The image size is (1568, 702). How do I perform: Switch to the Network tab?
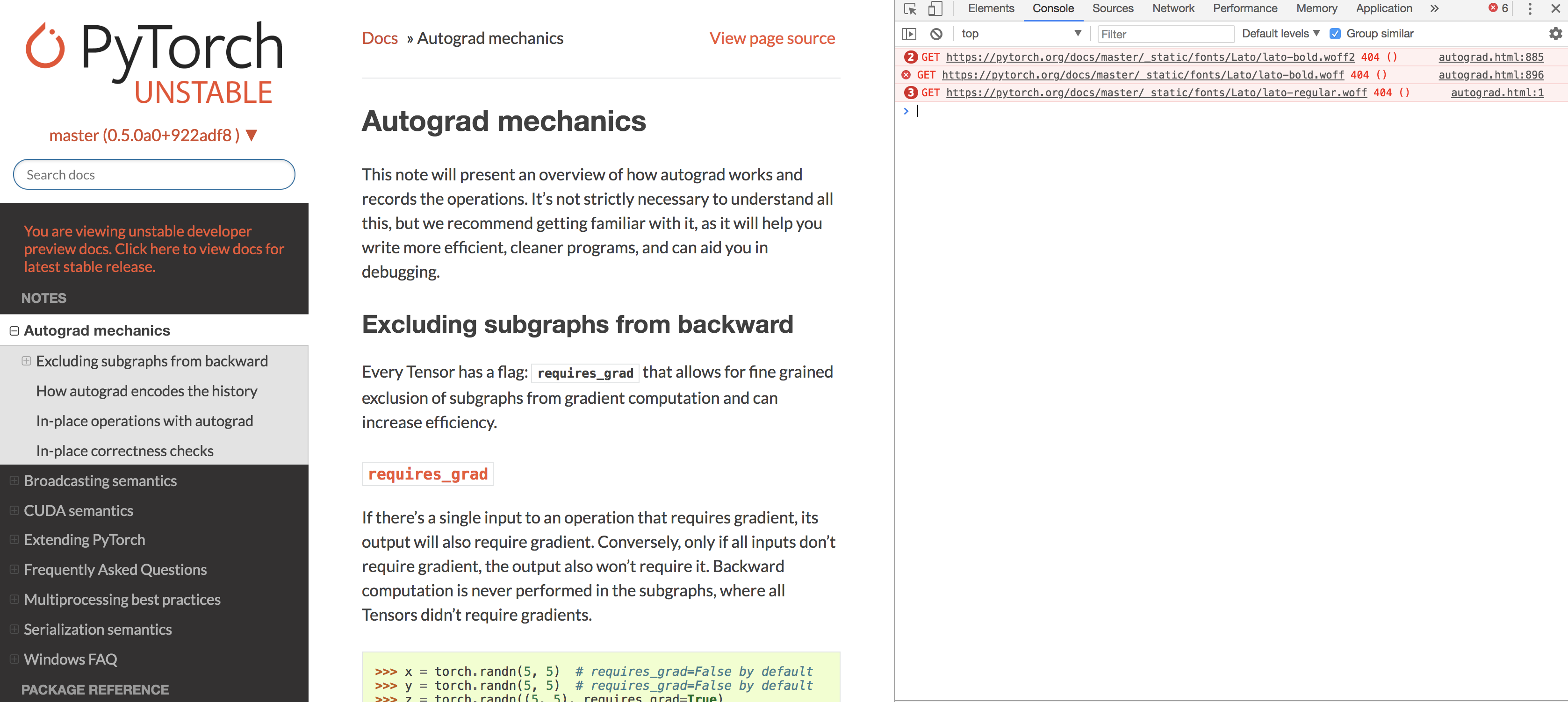pos(1173,8)
